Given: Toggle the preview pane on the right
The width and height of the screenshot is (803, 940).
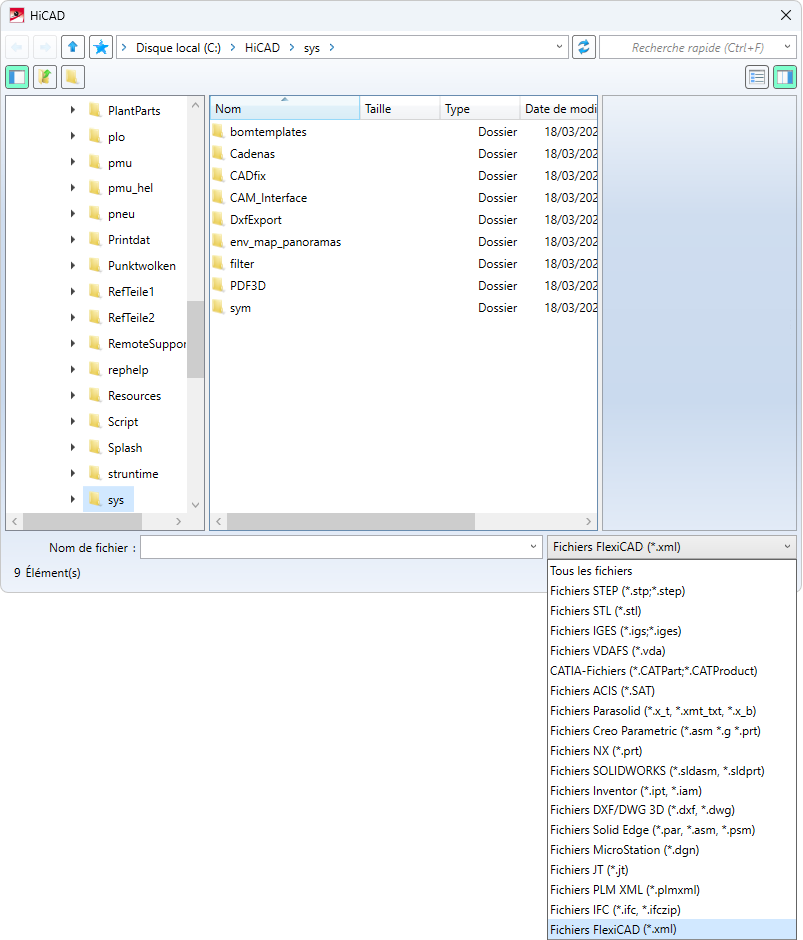Looking at the screenshot, I should pyautogui.click(x=784, y=77).
